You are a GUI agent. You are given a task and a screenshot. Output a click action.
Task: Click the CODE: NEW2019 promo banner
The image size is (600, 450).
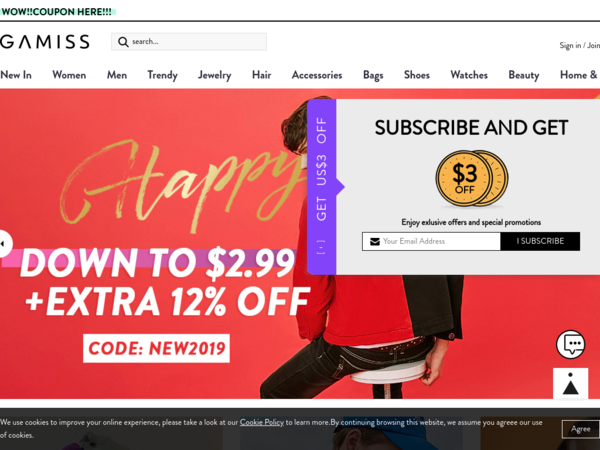156,348
